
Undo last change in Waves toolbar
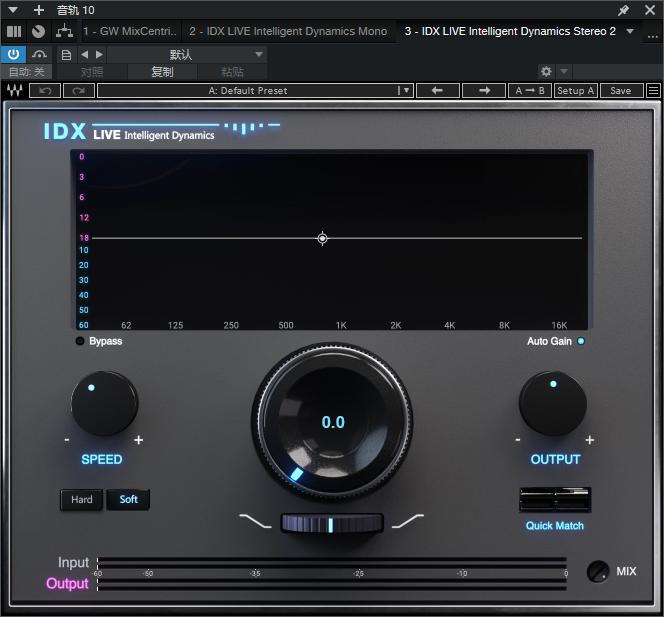click(x=45, y=91)
